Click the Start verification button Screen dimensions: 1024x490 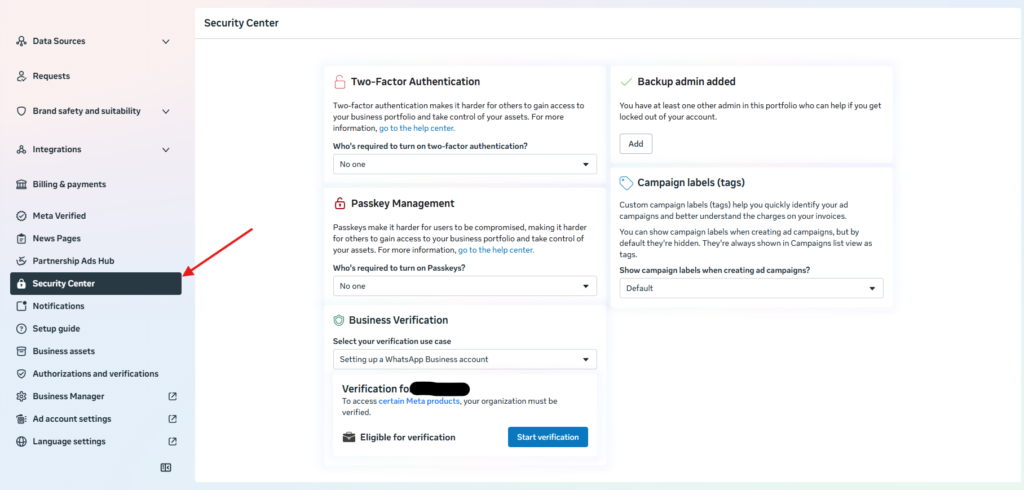(547, 437)
